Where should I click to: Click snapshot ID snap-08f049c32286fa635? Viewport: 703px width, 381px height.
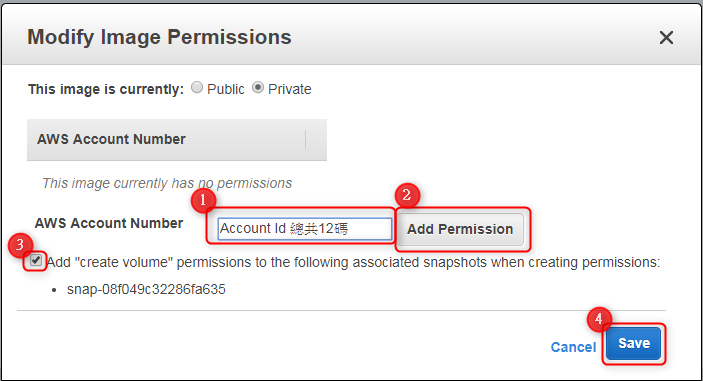(x=146, y=289)
